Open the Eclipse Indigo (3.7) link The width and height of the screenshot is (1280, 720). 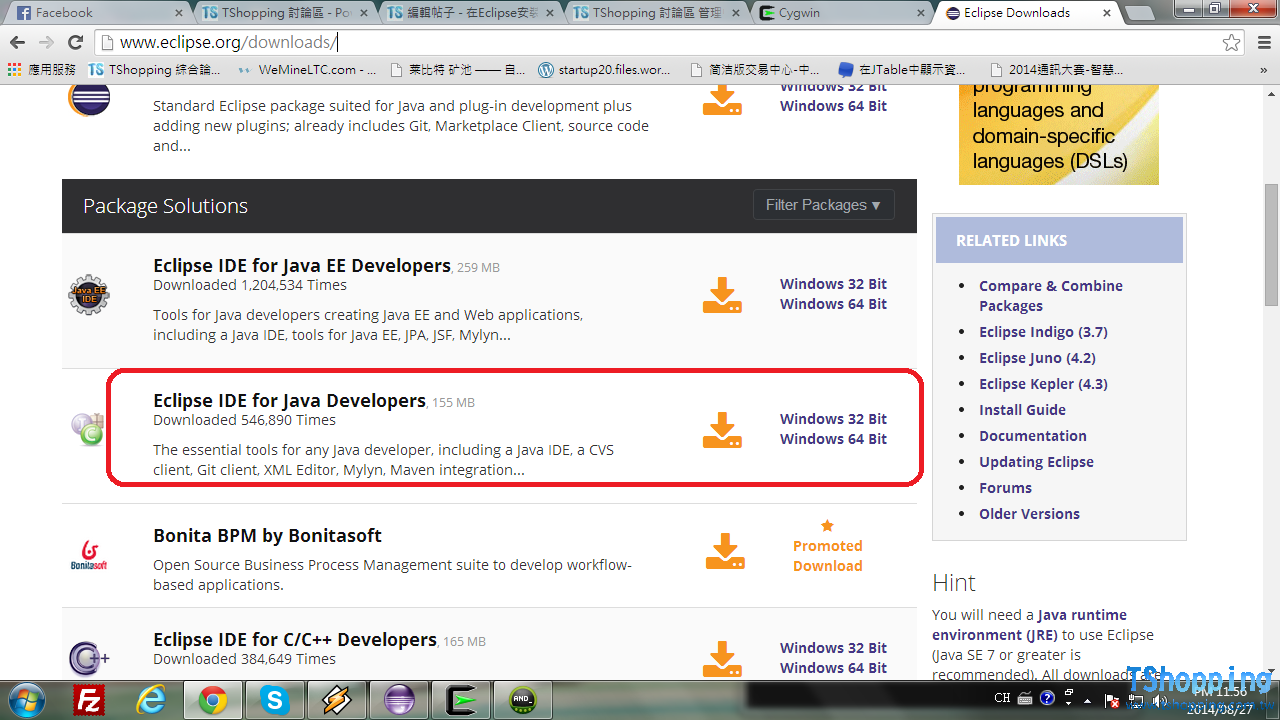coord(1043,332)
